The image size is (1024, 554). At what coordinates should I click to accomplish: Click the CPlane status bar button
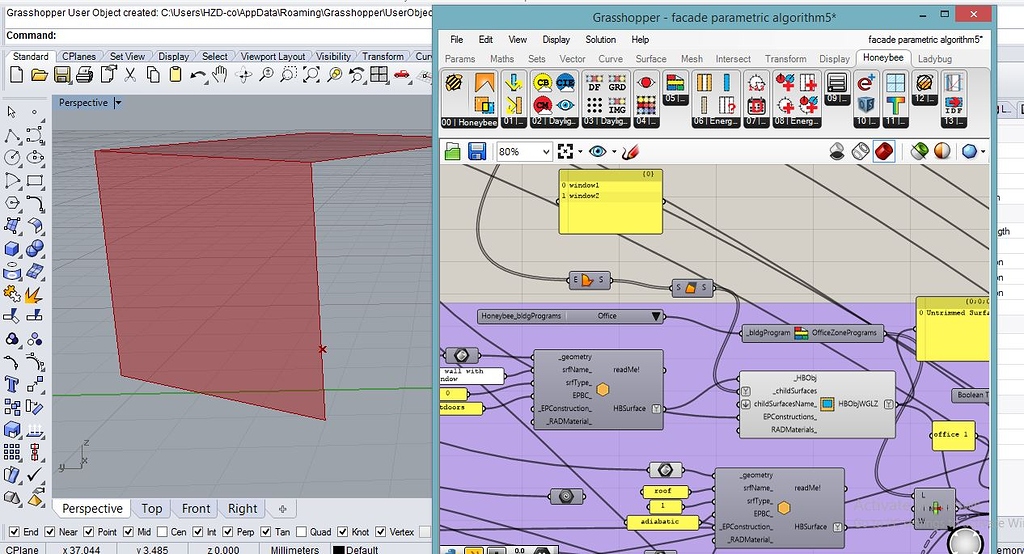22,549
